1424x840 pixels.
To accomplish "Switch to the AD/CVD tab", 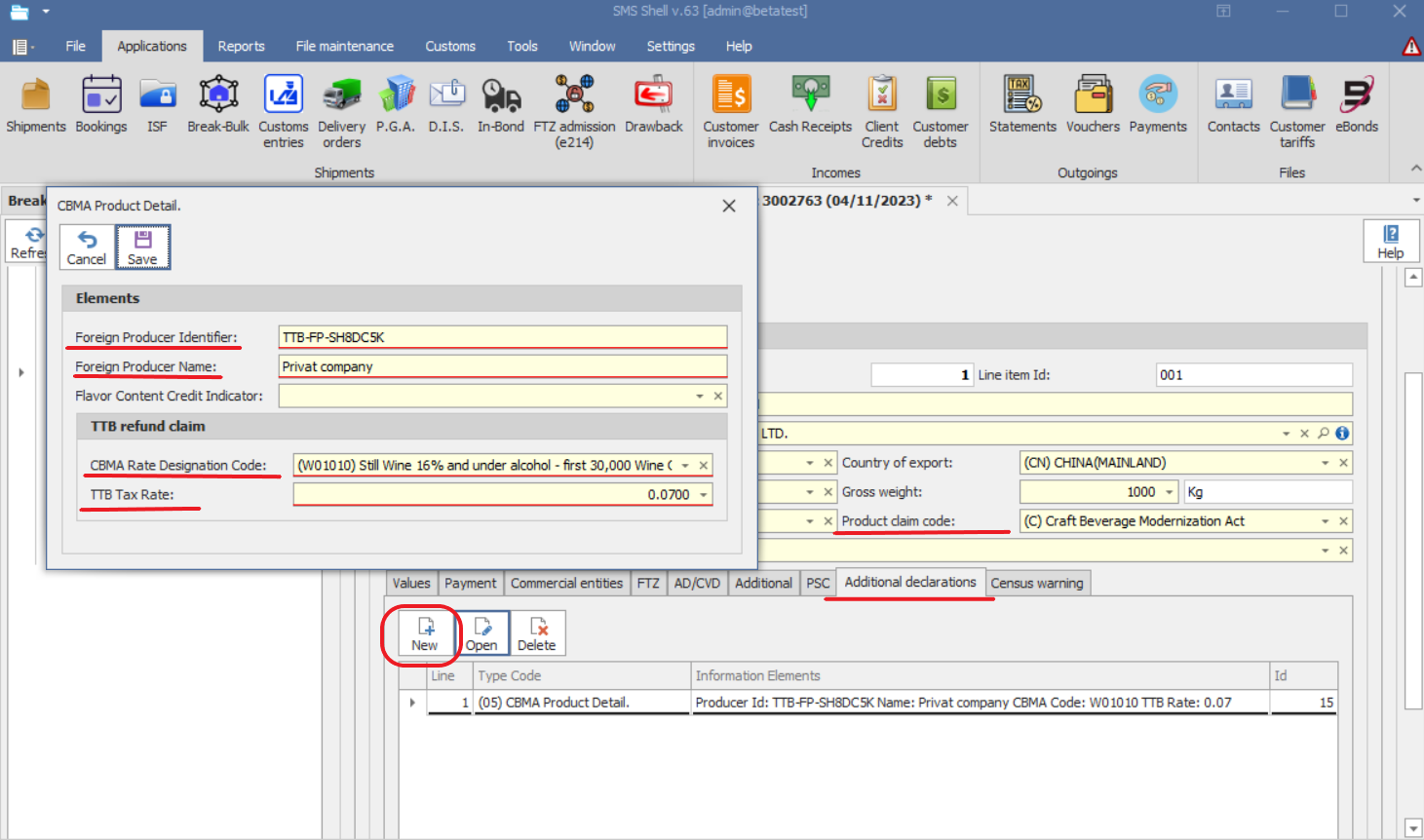I will click(x=697, y=583).
